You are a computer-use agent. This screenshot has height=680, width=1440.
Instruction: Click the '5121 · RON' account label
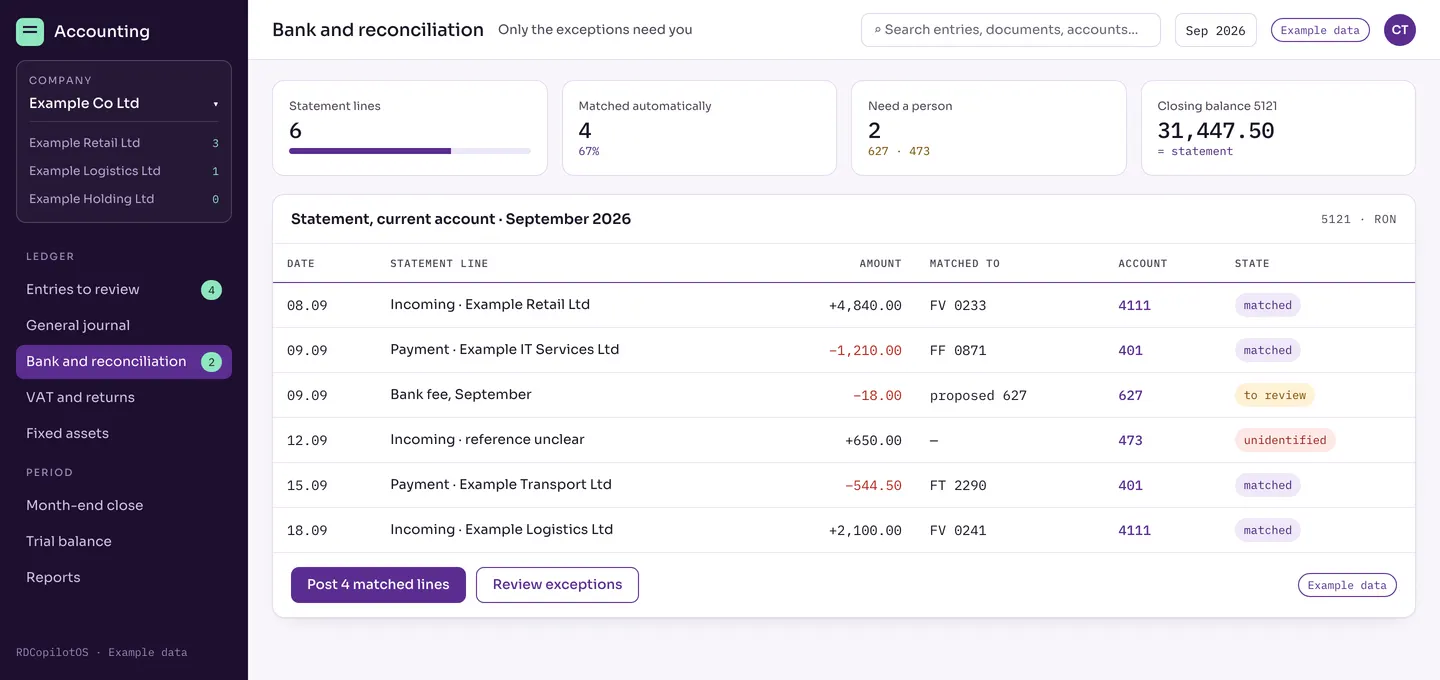click(1358, 219)
